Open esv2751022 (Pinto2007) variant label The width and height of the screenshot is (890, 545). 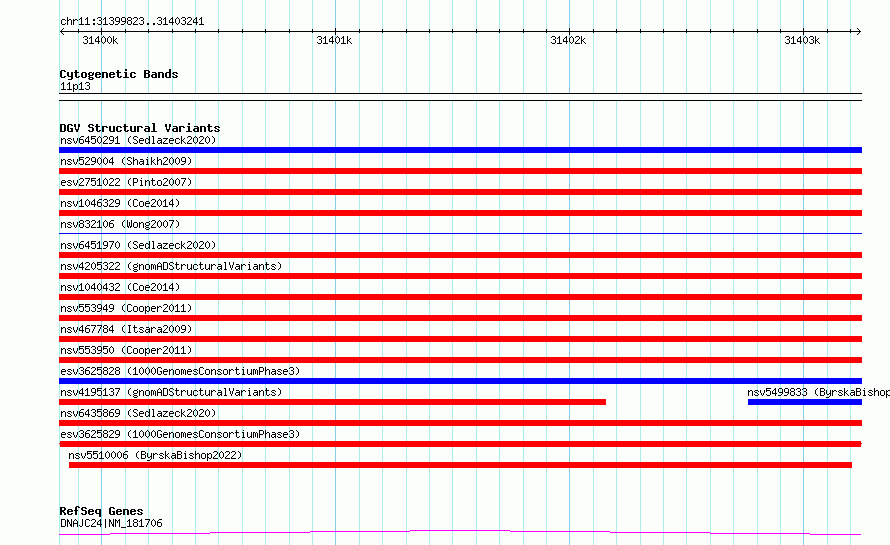pyautogui.click(x=126, y=182)
